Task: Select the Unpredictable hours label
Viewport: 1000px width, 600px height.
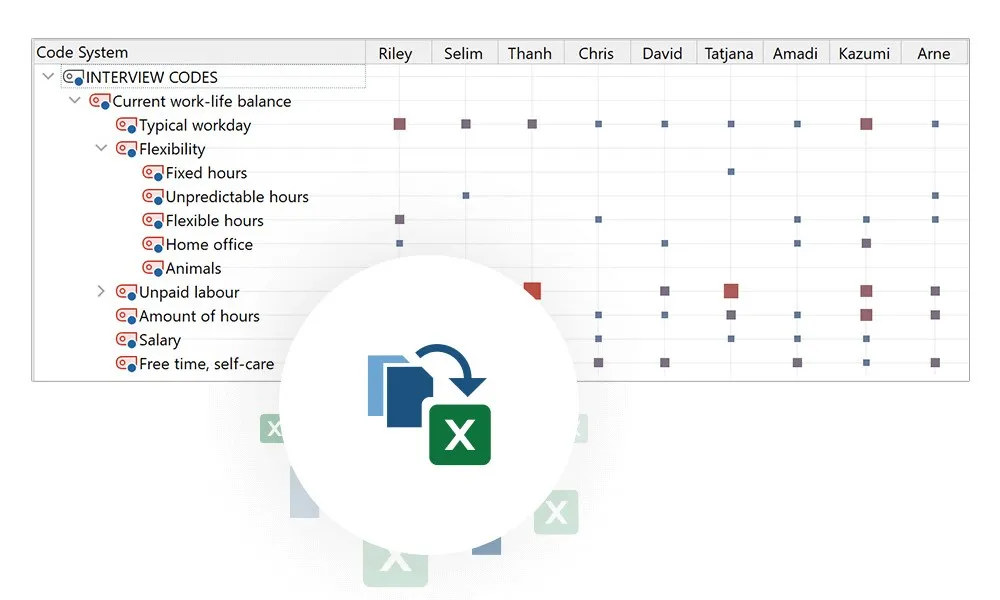Action: pyautogui.click(x=237, y=197)
